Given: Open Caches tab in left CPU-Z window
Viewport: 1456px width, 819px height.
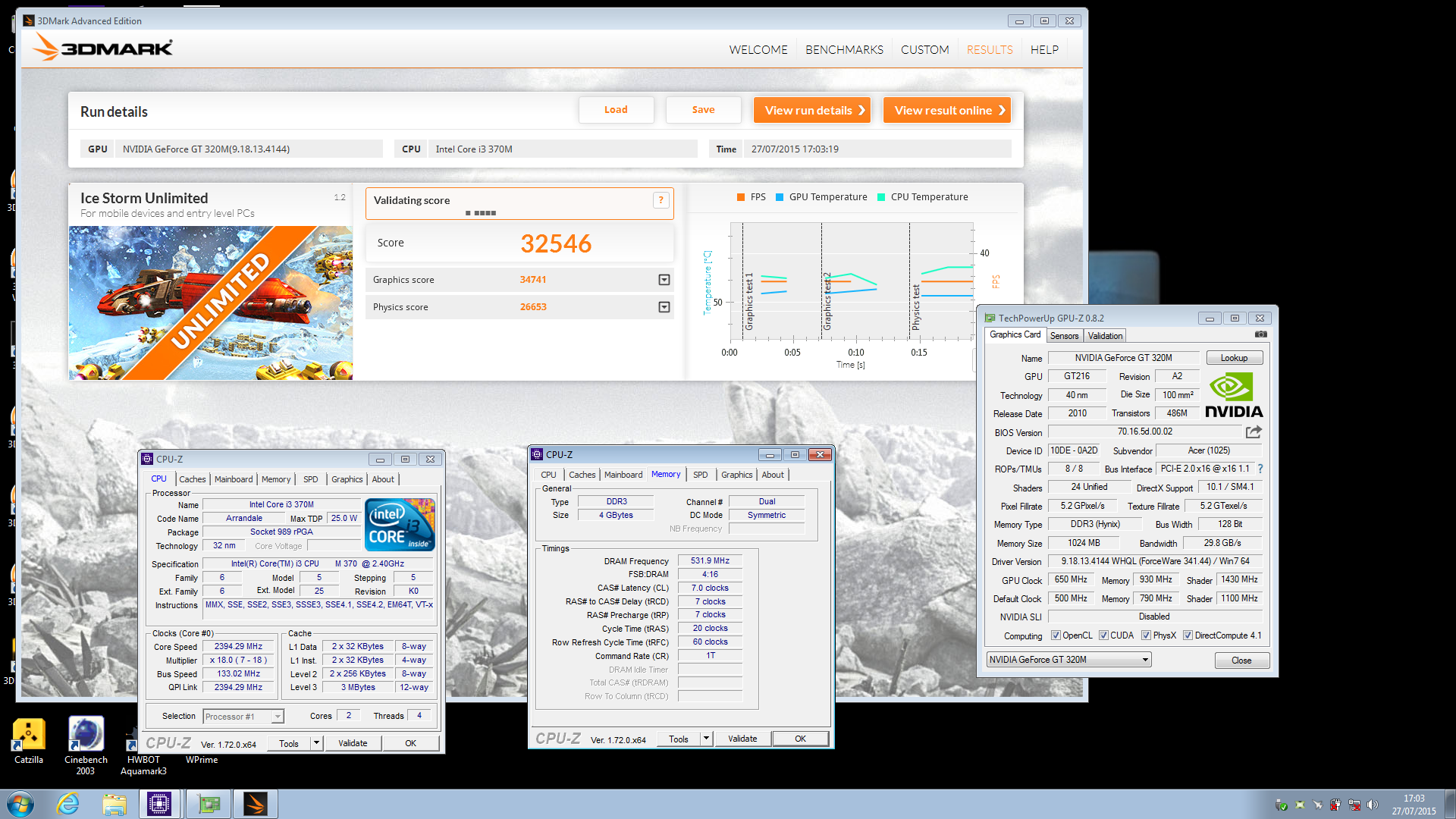Looking at the screenshot, I should pyautogui.click(x=193, y=479).
